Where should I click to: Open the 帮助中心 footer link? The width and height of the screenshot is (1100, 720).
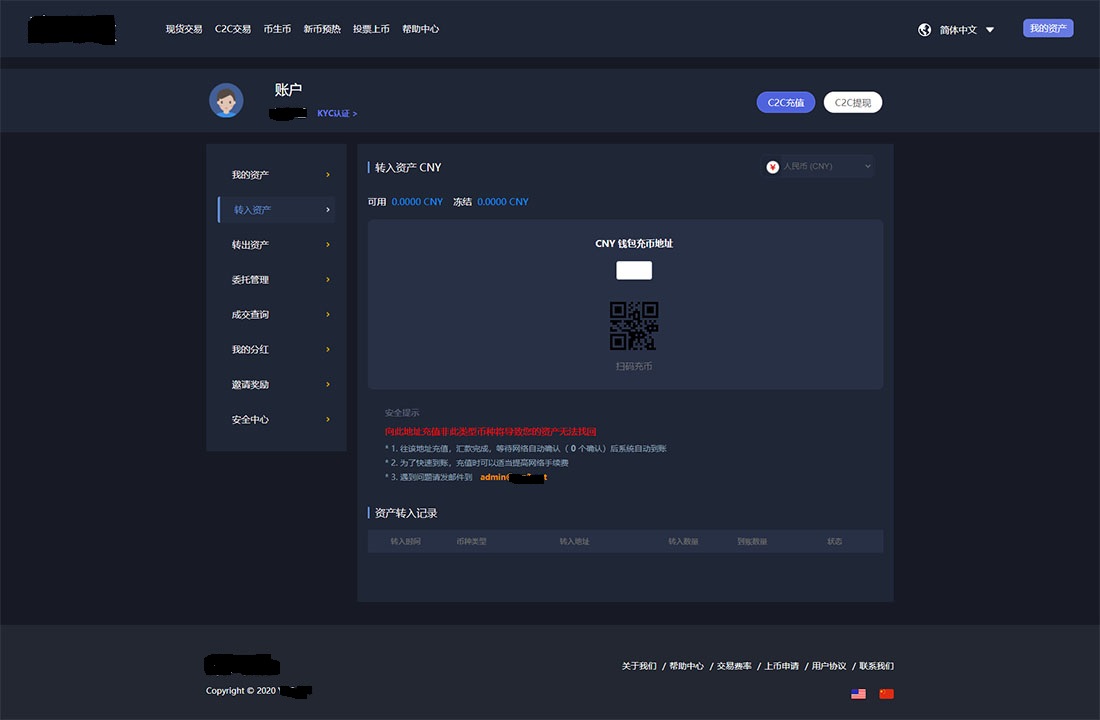[x=686, y=666]
